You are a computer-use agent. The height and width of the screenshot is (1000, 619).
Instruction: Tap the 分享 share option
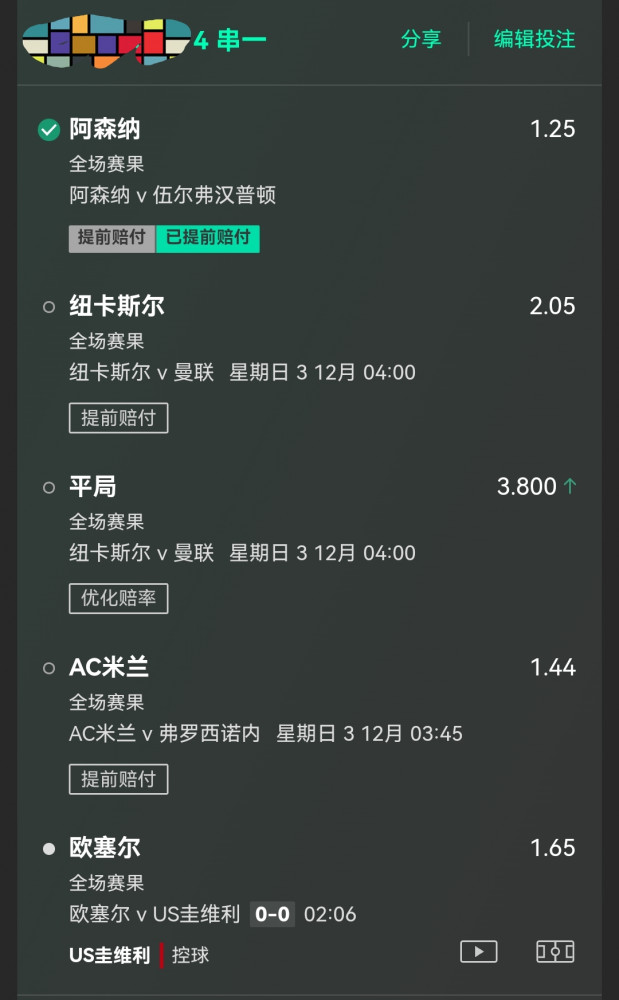click(x=421, y=39)
